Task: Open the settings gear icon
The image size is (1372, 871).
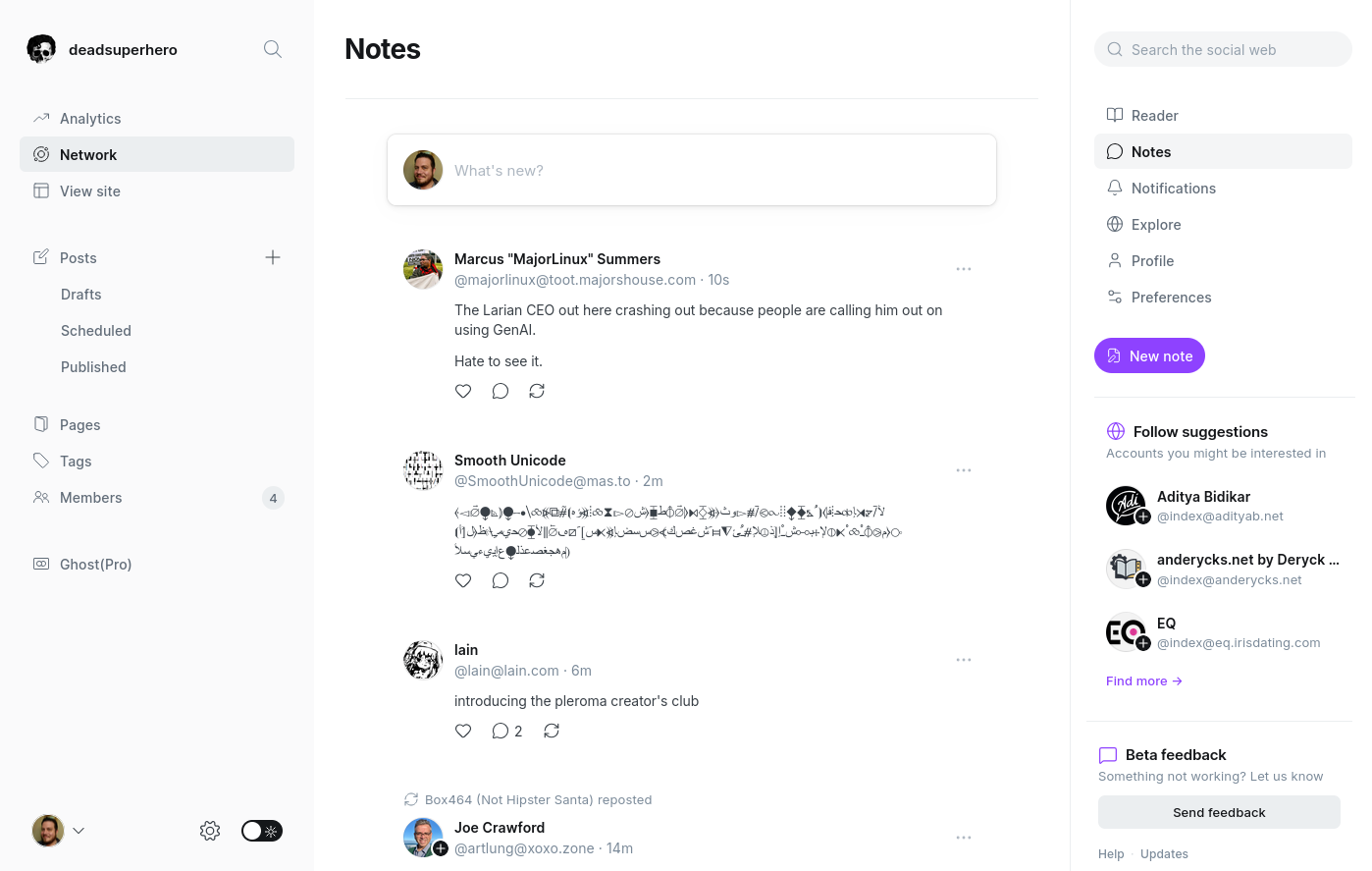Action: point(210,831)
